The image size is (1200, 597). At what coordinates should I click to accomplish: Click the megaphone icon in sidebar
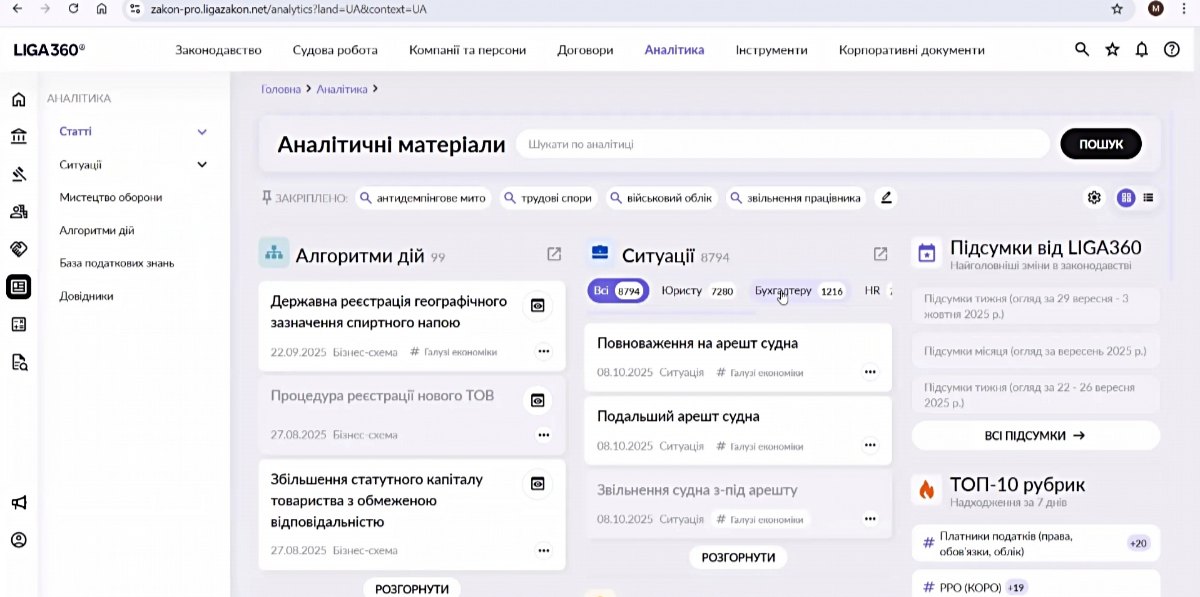pyautogui.click(x=18, y=503)
